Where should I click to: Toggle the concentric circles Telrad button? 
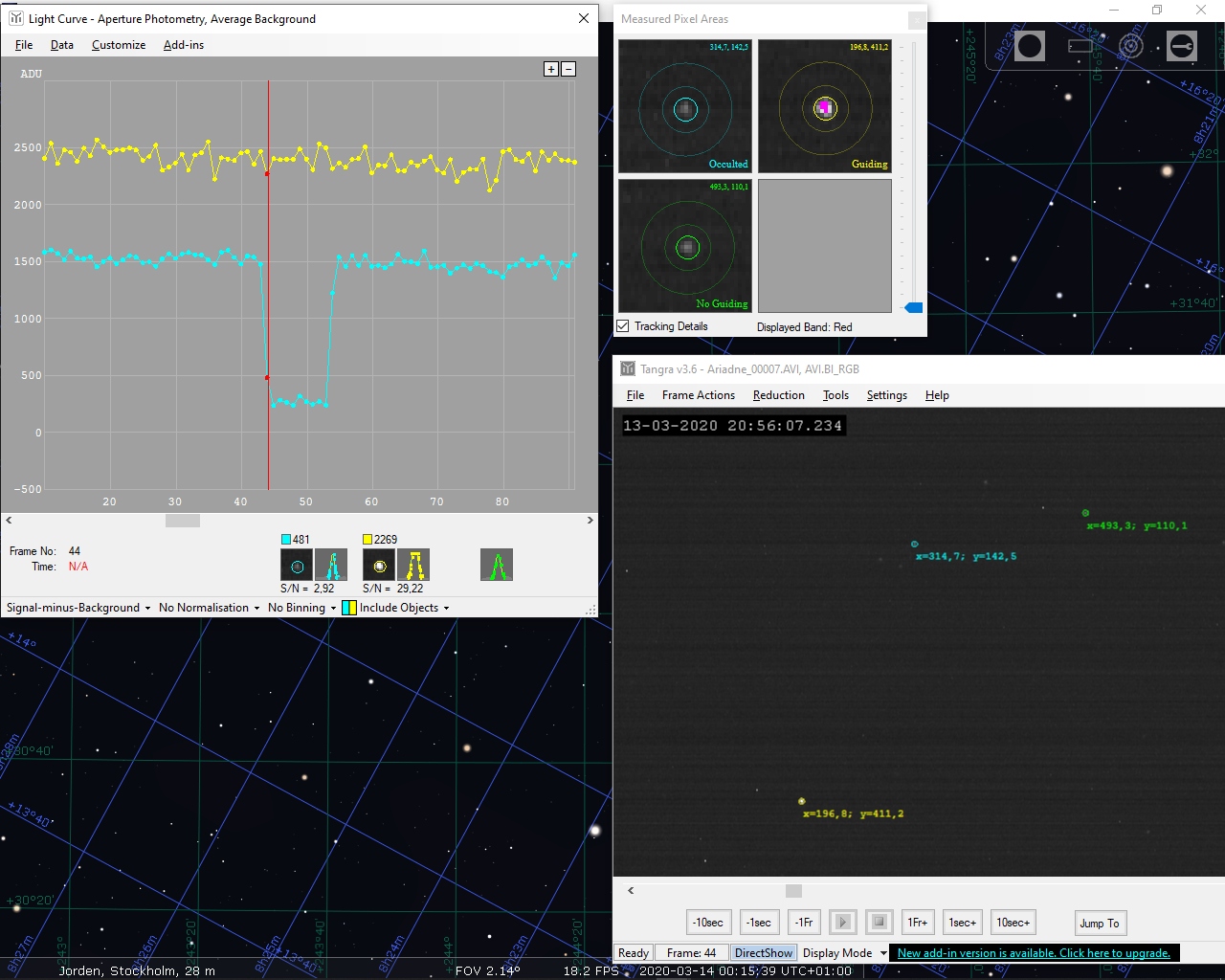1130,46
